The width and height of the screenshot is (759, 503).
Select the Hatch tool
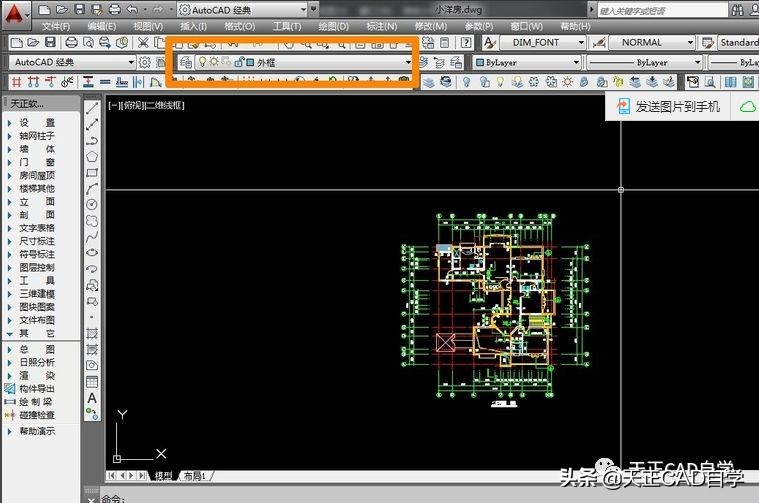pos(92,333)
